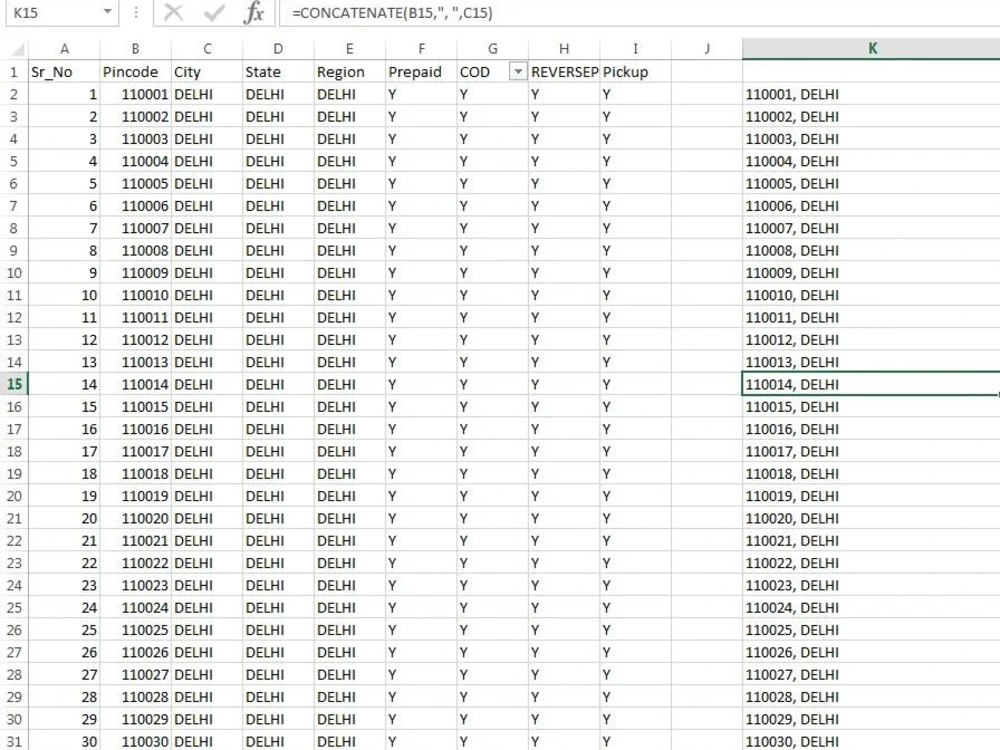Click the Name Box displaying K15

(55, 14)
